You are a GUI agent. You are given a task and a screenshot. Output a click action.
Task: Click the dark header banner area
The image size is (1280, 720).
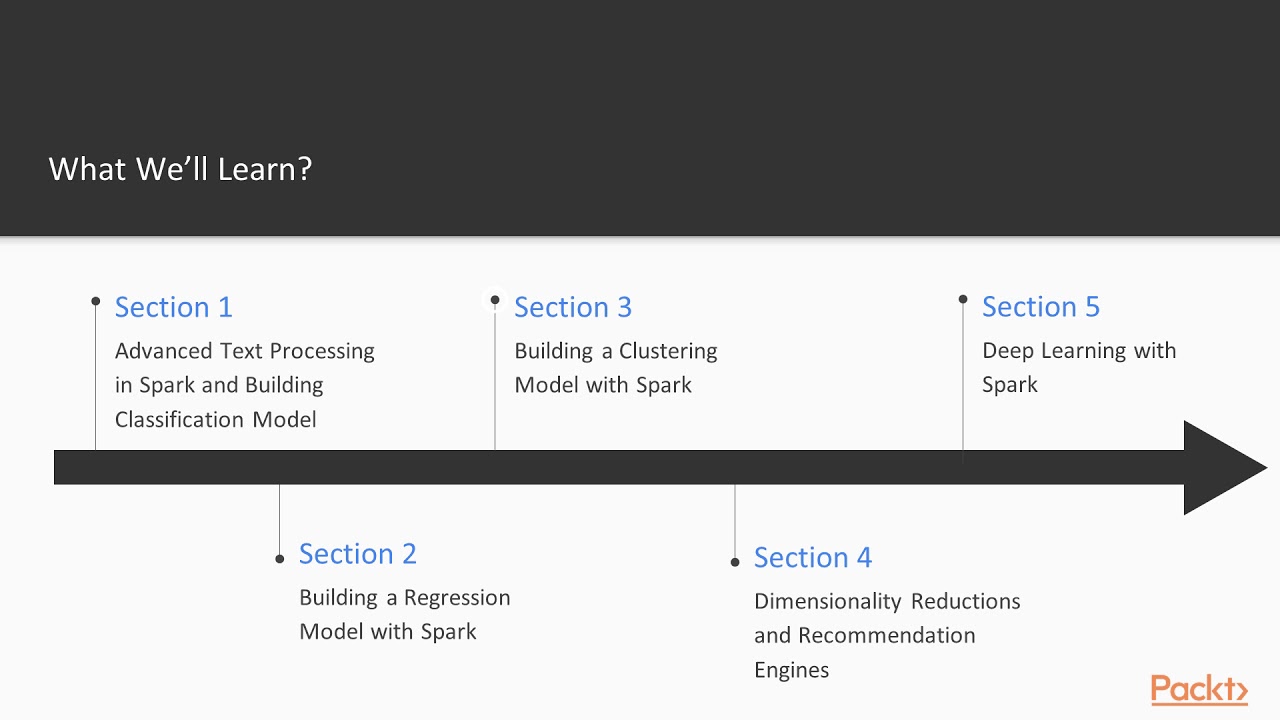coord(640,118)
